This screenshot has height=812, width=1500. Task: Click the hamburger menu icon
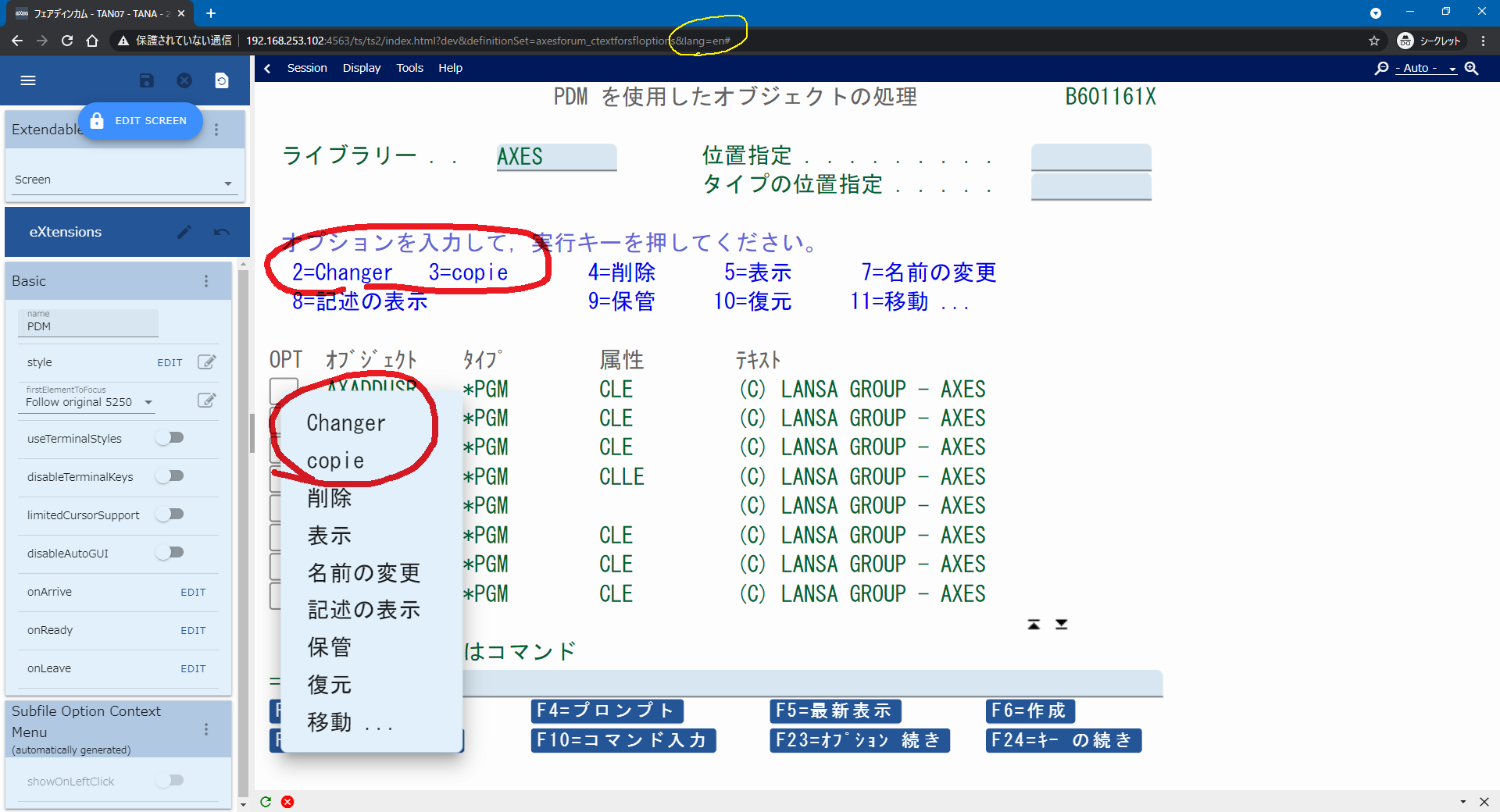click(x=28, y=80)
